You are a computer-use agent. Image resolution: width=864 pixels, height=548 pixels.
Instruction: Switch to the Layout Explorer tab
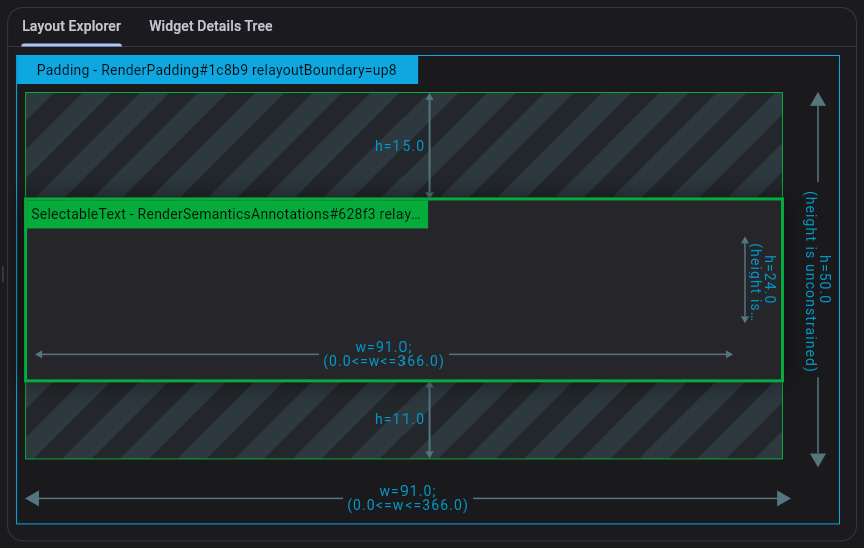tap(71, 26)
